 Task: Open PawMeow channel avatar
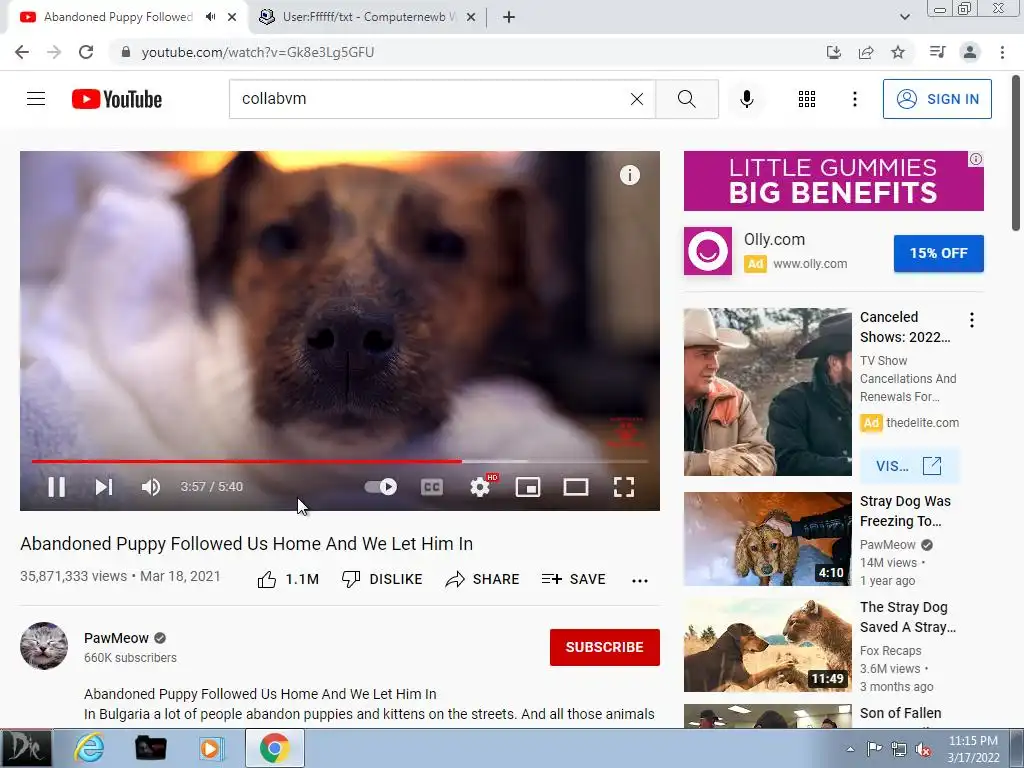(x=44, y=646)
